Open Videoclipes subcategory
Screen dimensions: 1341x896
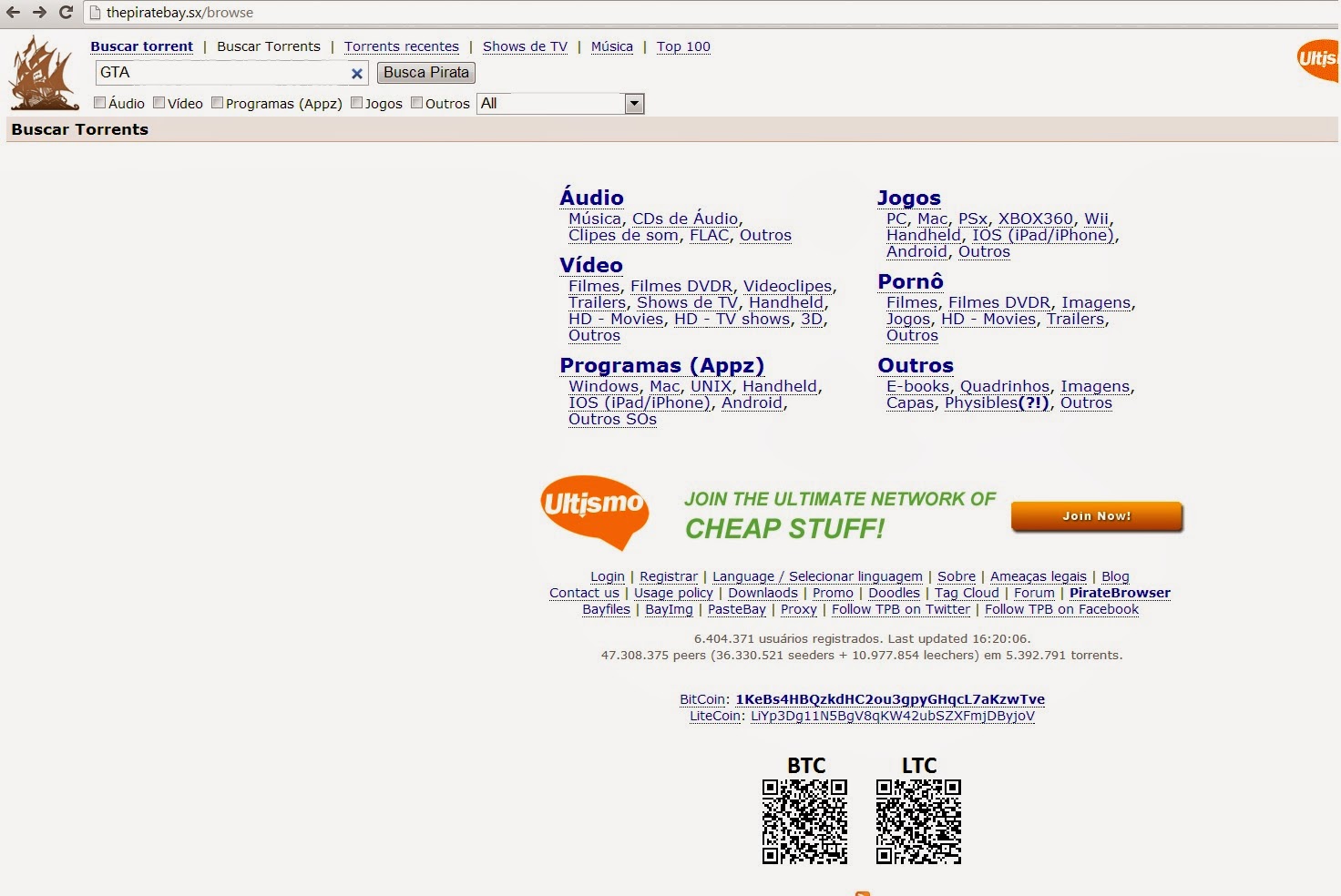pos(787,286)
